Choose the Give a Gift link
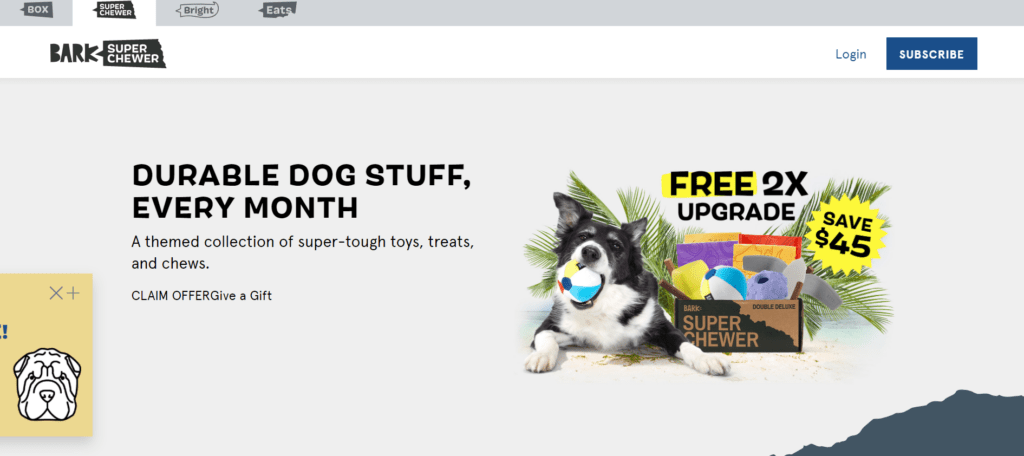1024x456 pixels. (241, 296)
